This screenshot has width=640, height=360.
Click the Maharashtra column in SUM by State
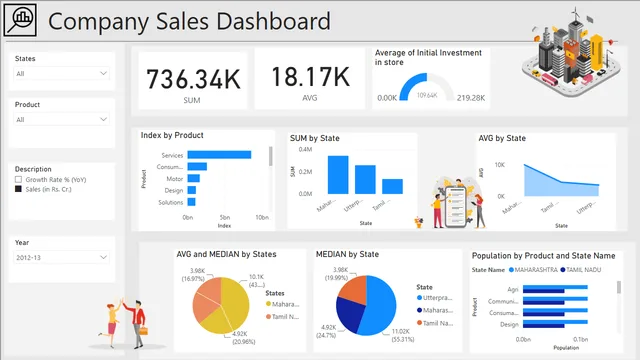(338, 175)
